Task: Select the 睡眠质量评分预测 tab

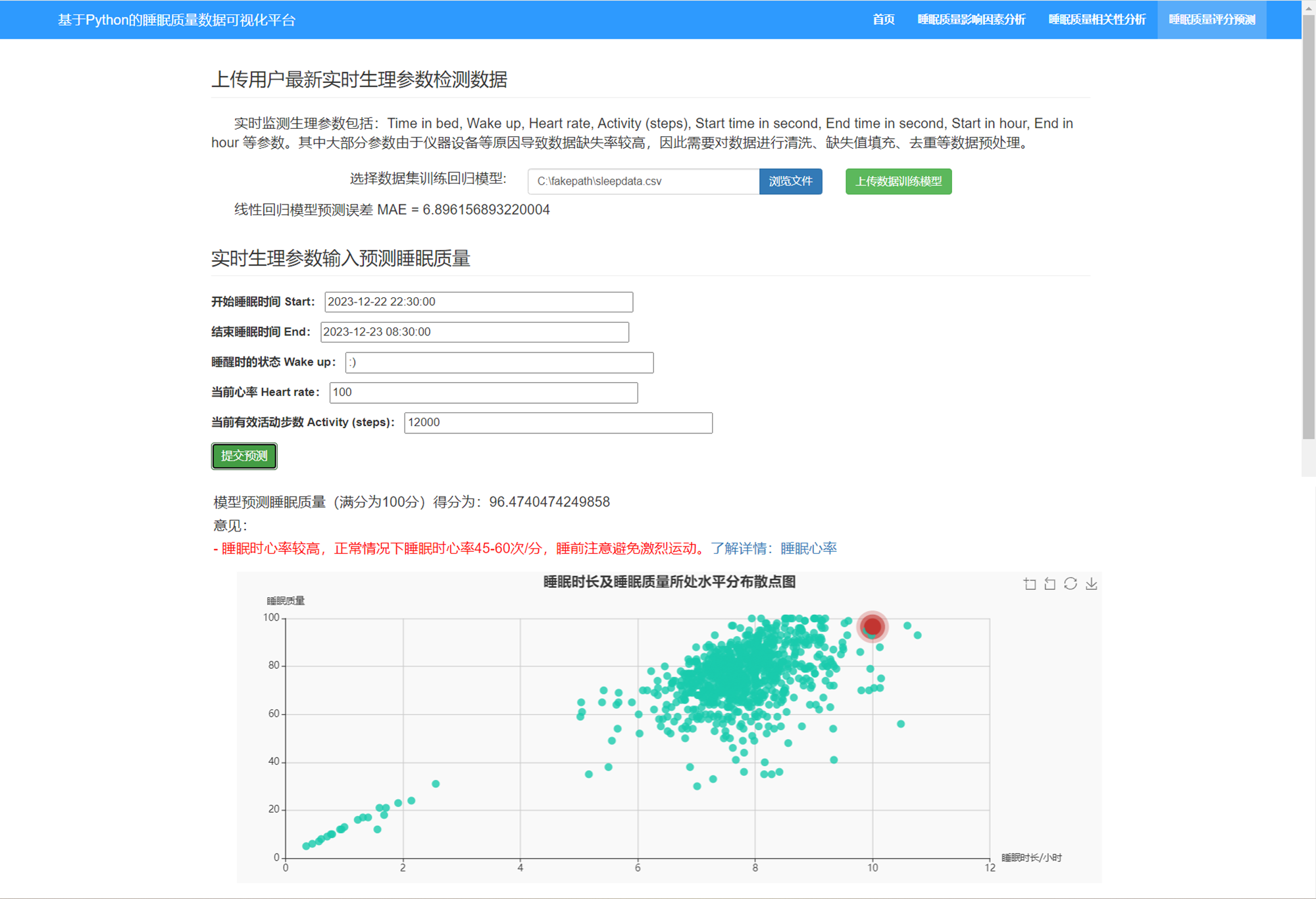Action: (x=1211, y=20)
